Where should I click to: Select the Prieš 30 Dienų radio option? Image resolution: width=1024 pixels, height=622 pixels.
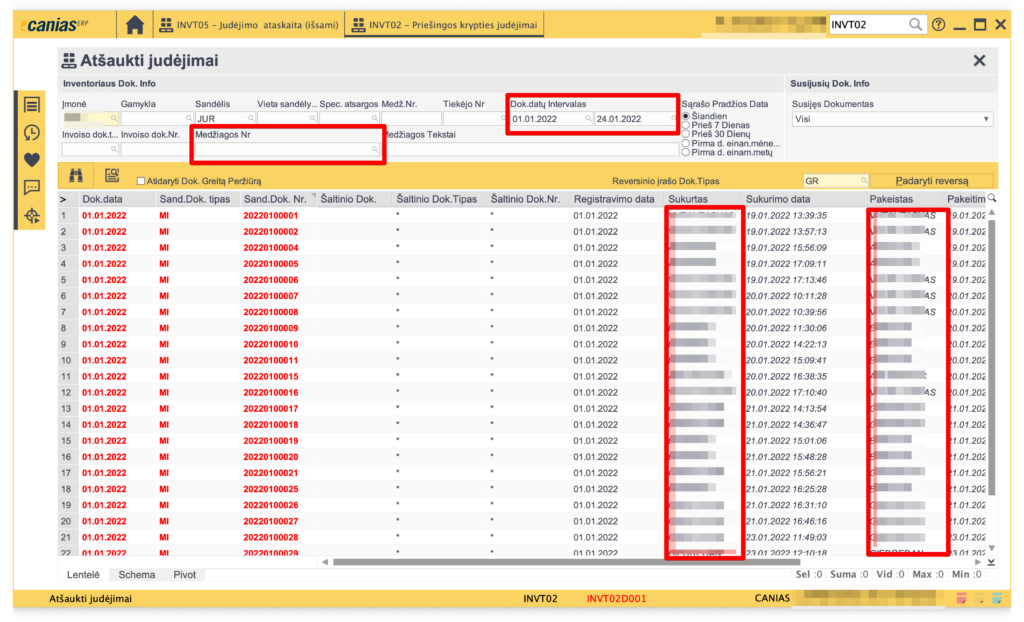coord(686,134)
